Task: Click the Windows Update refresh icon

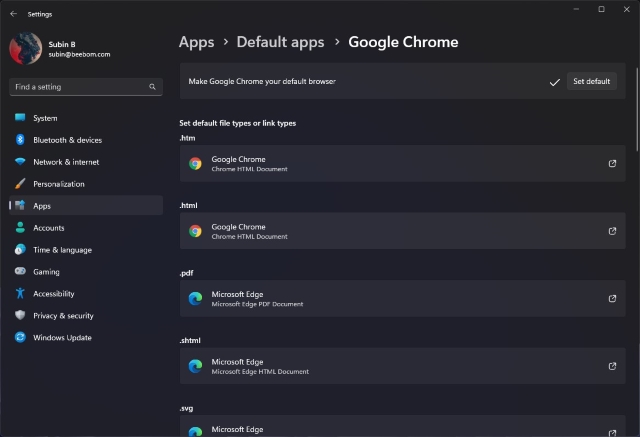Action: [x=20, y=337]
